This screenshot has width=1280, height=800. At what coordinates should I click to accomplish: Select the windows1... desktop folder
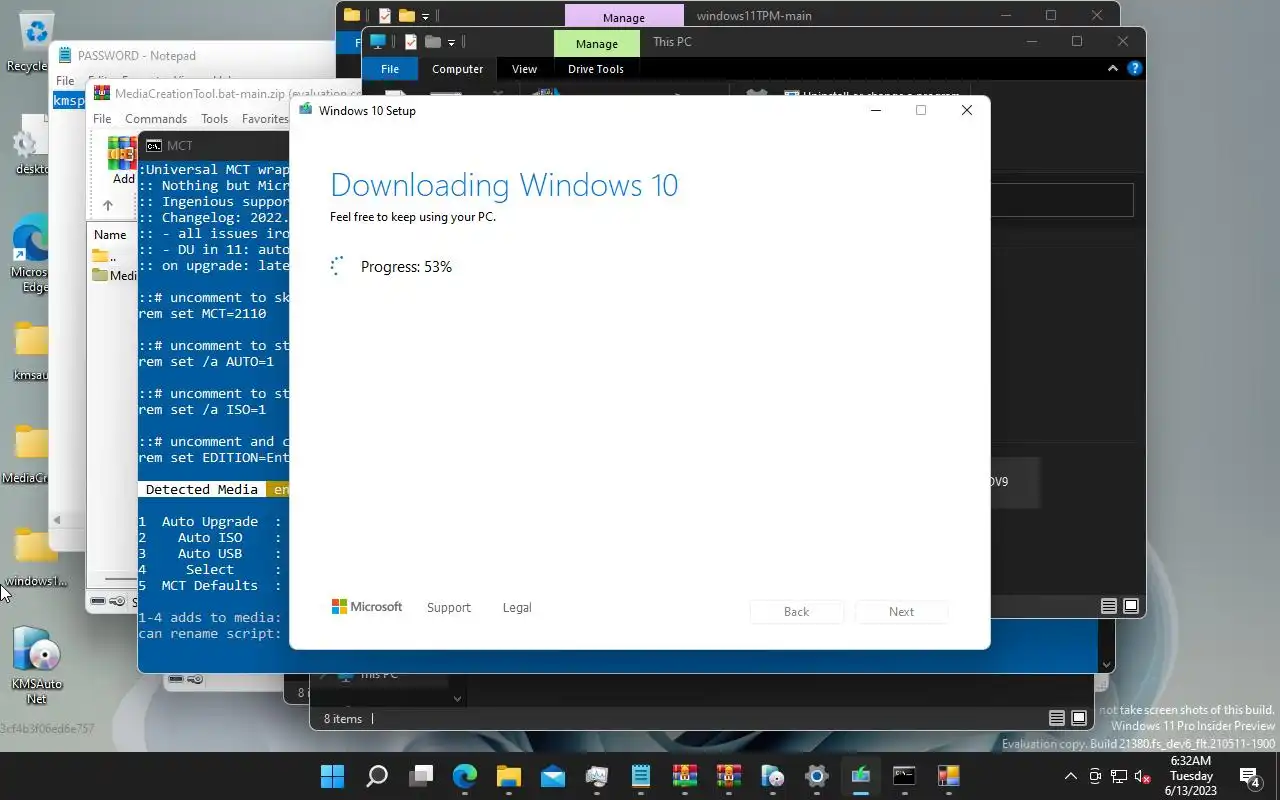point(35,558)
